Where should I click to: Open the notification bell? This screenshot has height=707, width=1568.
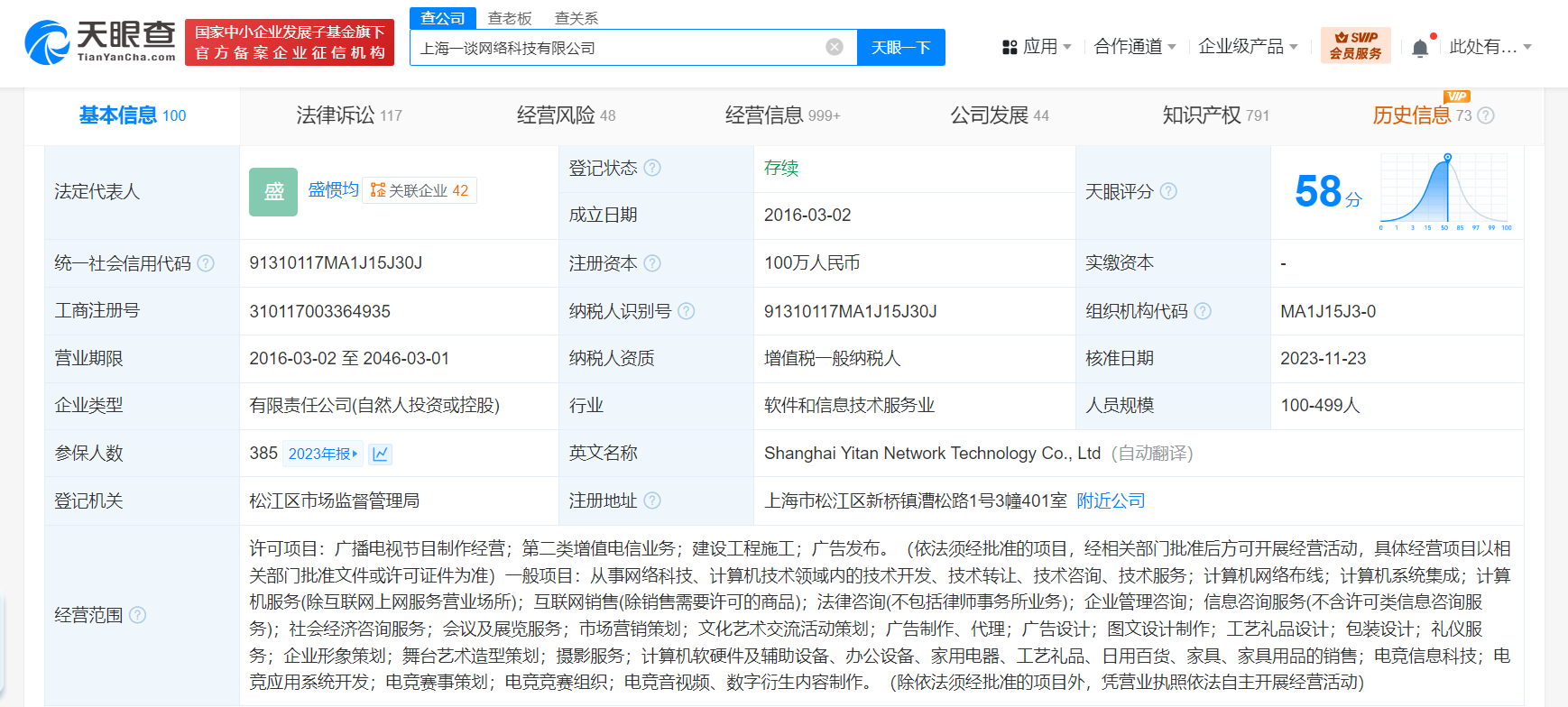coord(1420,48)
